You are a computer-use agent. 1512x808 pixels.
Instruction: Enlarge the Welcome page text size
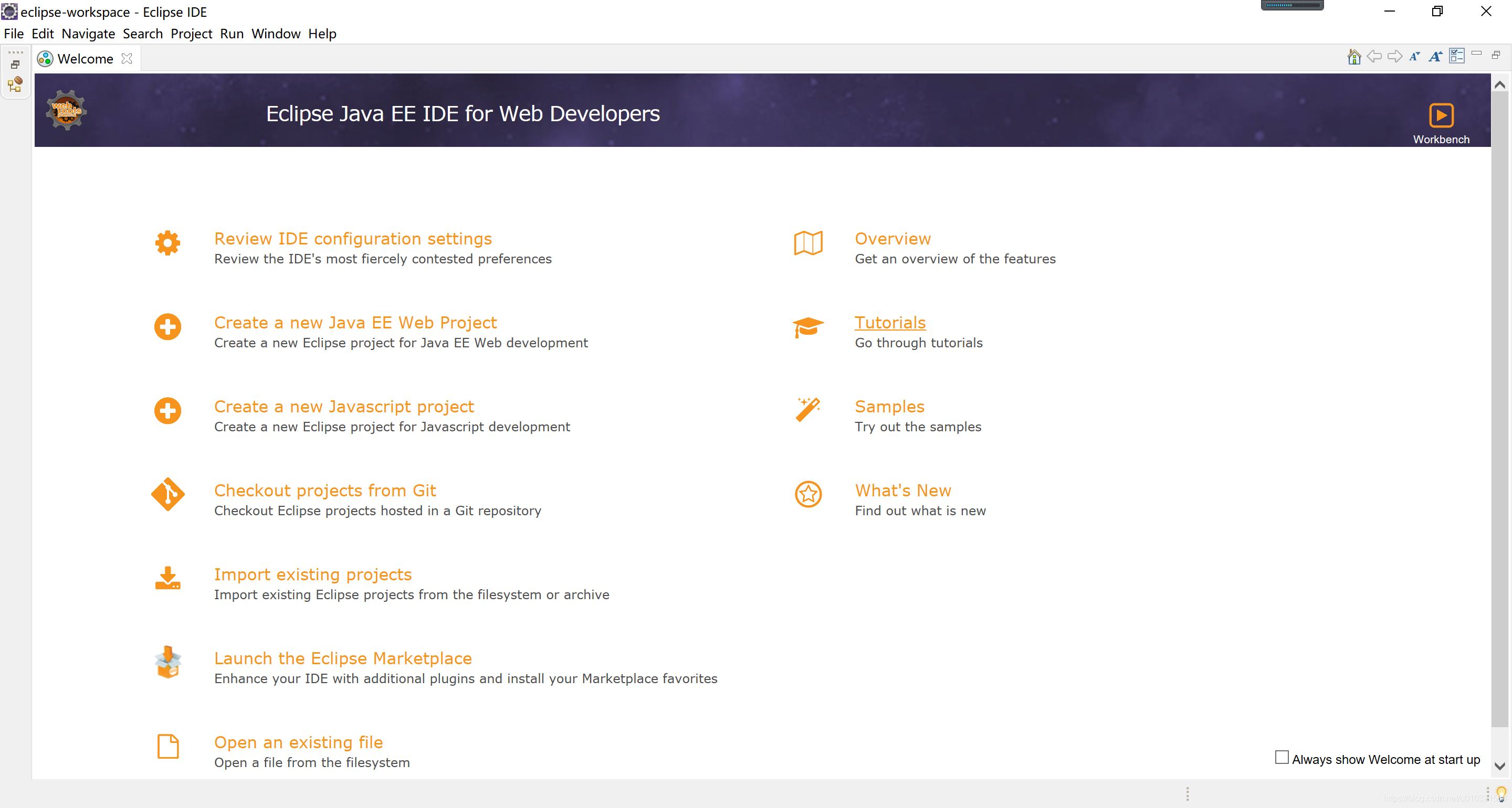coord(1435,56)
